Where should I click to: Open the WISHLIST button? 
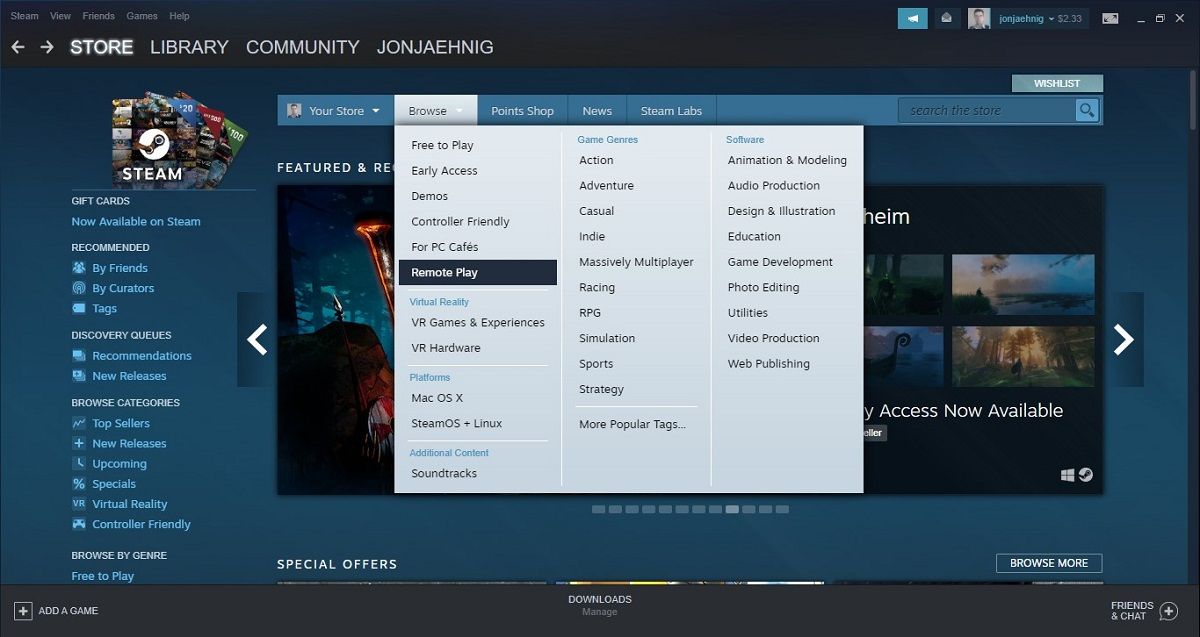(x=1057, y=83)
